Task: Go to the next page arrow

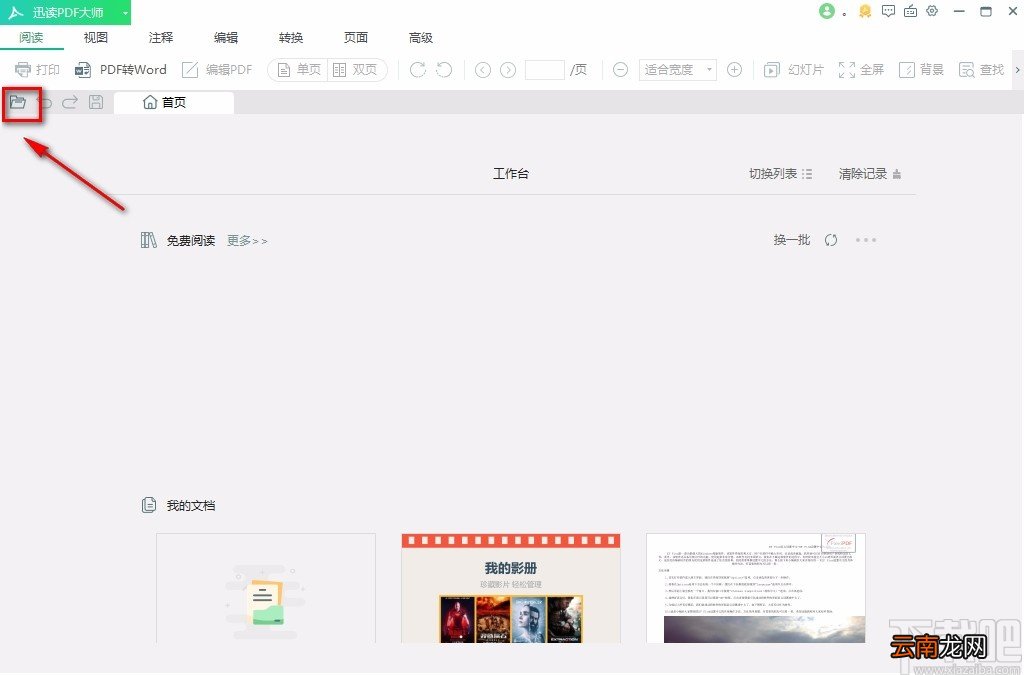Action: point(508,69)
